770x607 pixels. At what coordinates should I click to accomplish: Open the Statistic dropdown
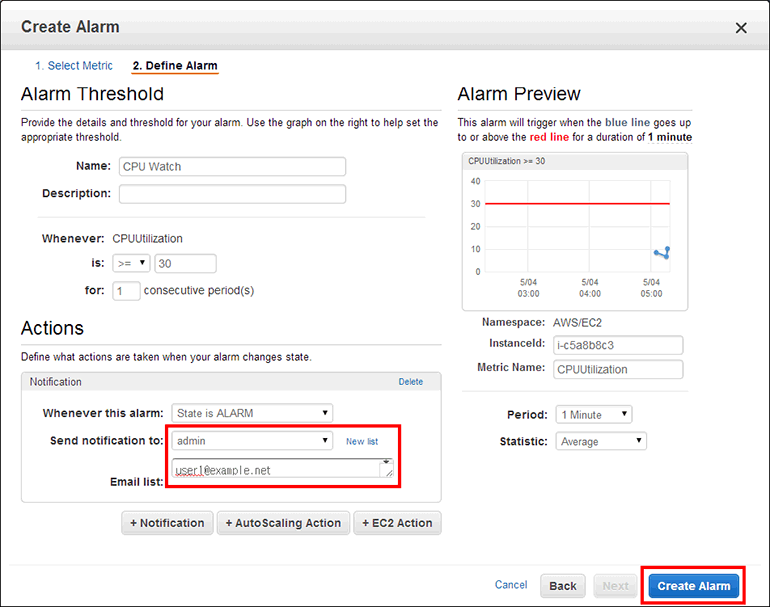pos(601,441)
